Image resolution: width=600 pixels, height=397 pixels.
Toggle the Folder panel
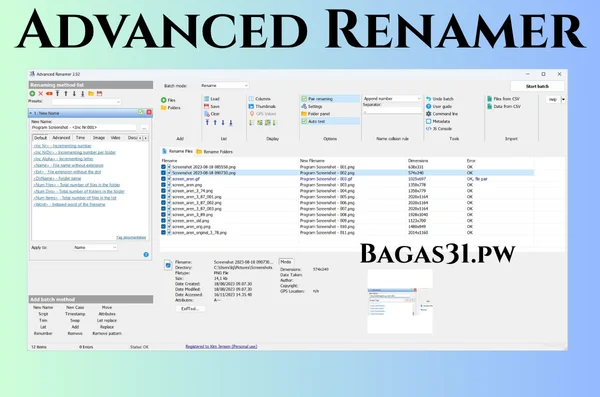coord(315,114)
